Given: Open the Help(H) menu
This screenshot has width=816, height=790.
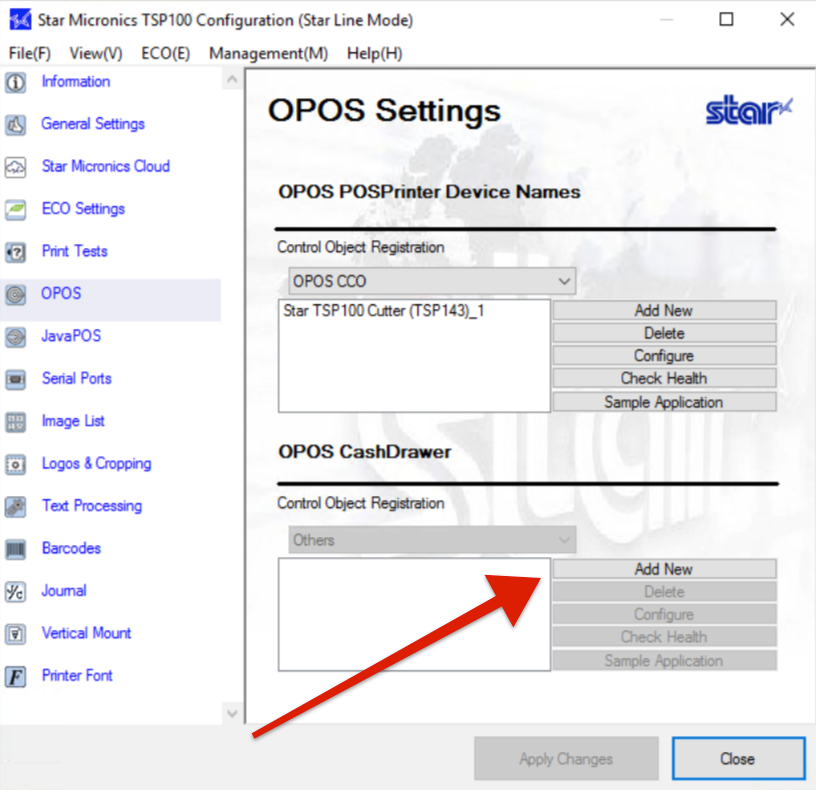Looking at the screenshot, I should 375,54.
